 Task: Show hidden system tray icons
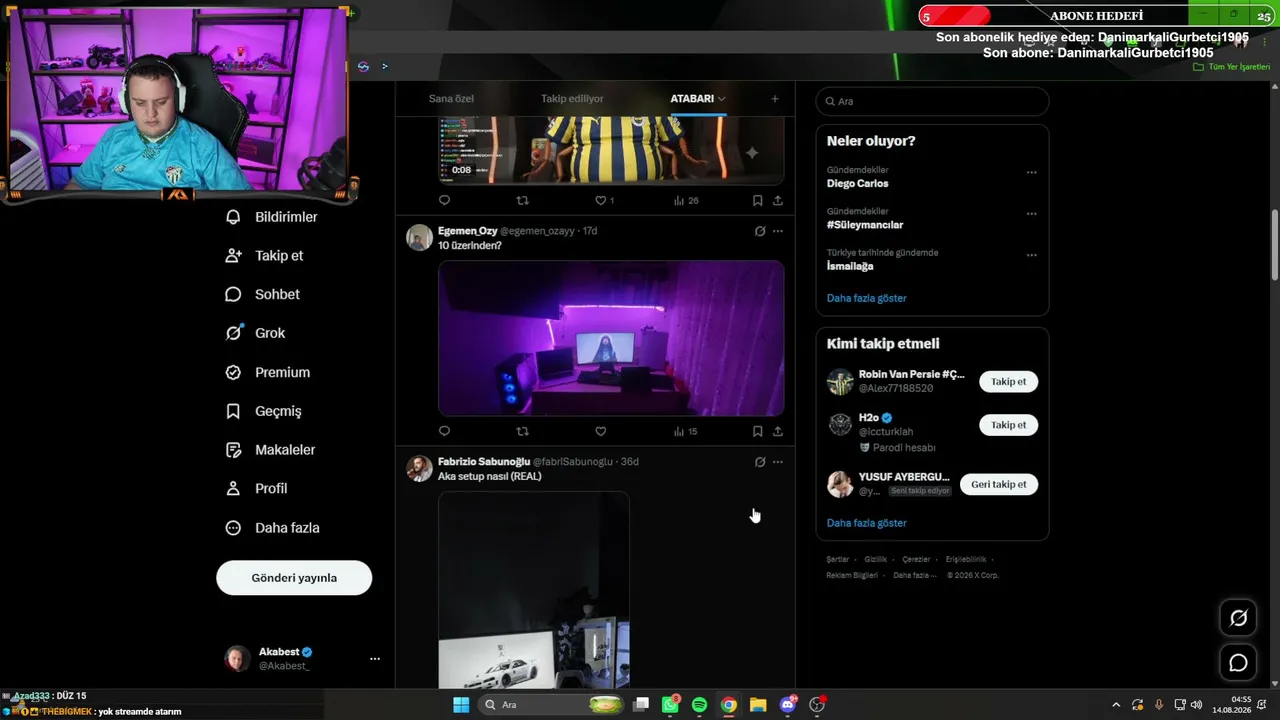click(1116, 705)
